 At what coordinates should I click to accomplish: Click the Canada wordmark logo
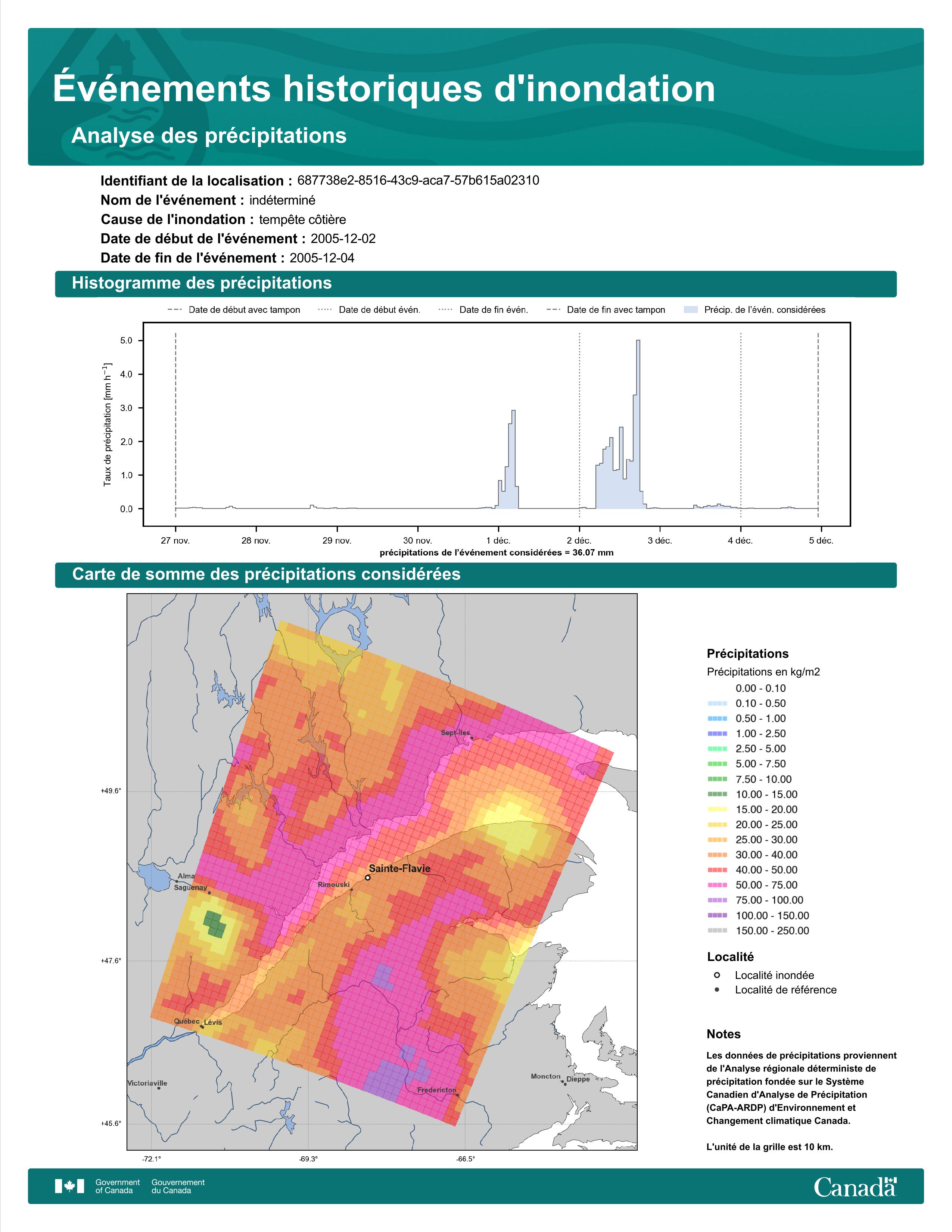[x=855, y=1186]
